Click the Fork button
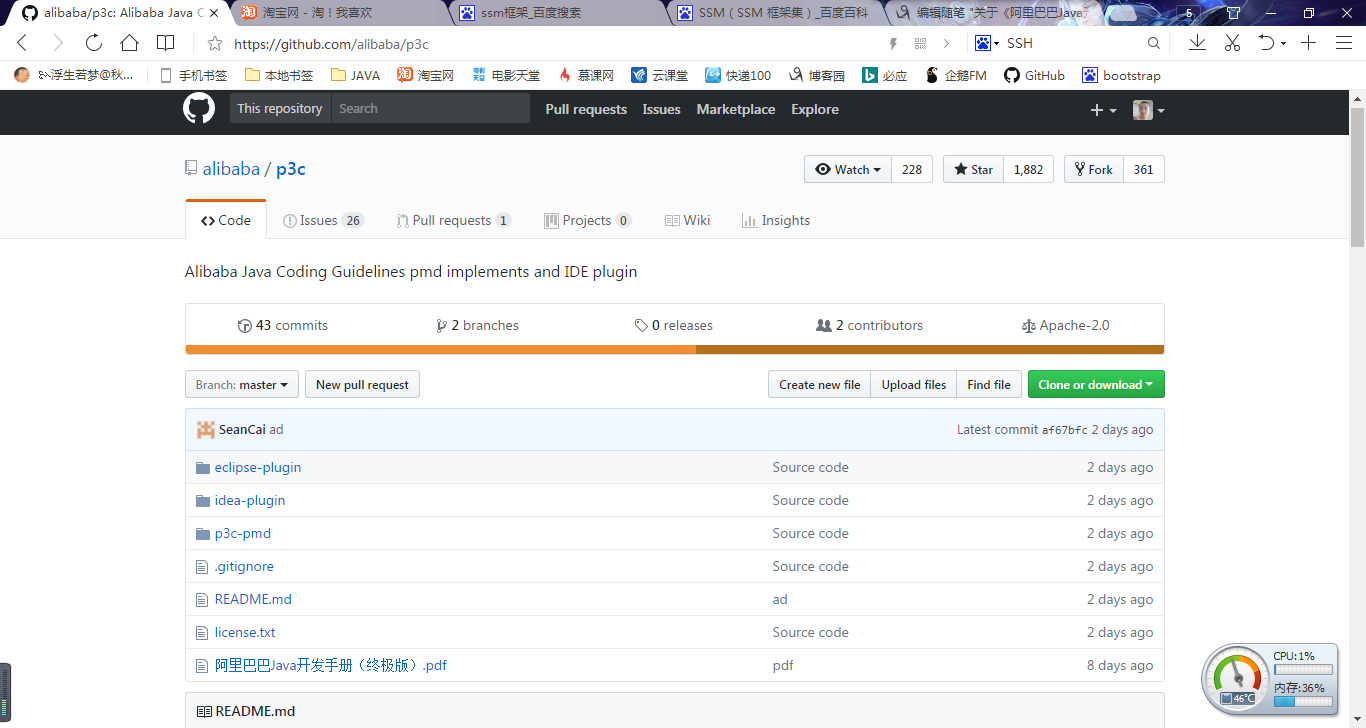Screen dimensions: 1366x728 (x=1094, y=169)
